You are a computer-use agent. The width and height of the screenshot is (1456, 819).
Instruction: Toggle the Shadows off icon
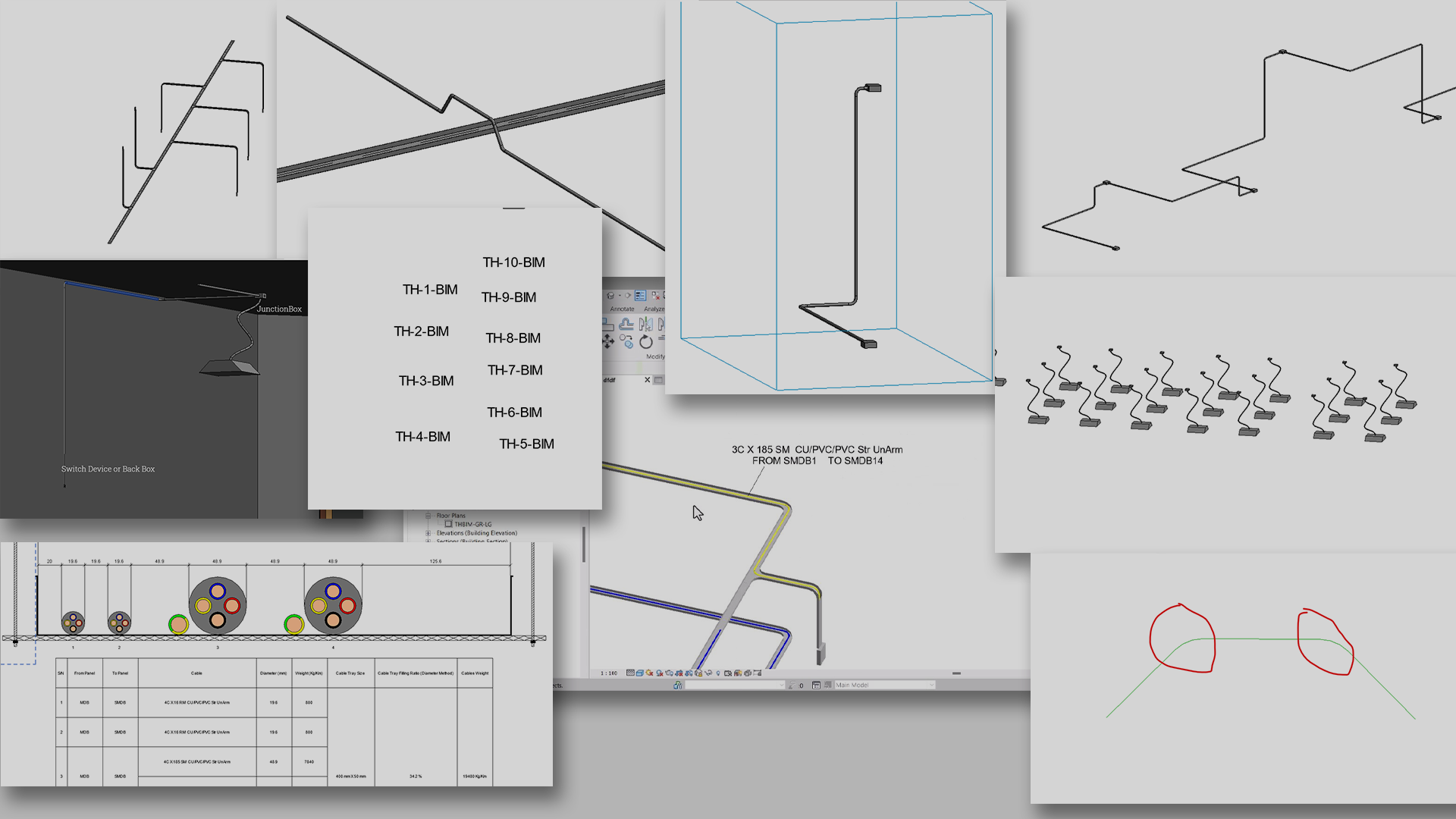point(659,673)
